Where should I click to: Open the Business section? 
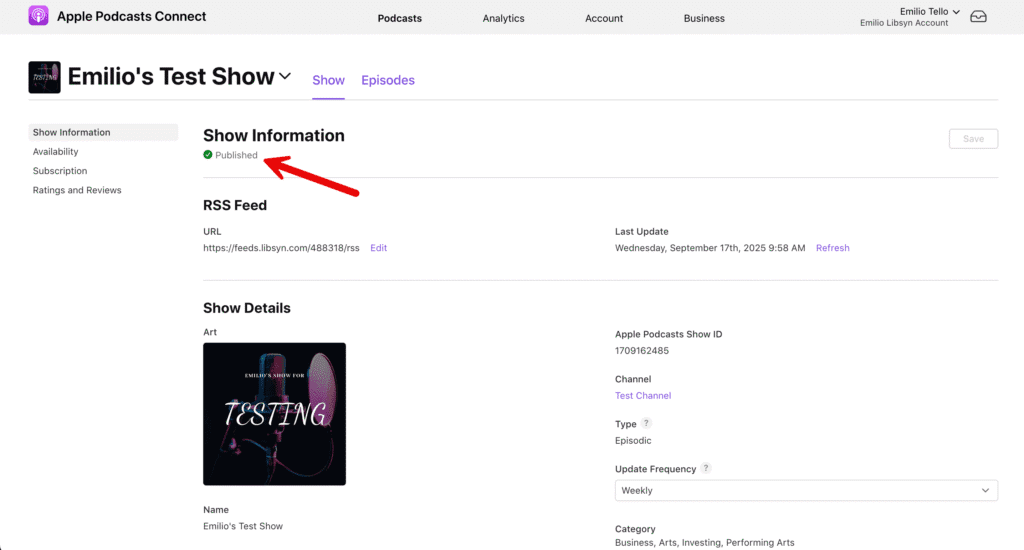point(704,18)
